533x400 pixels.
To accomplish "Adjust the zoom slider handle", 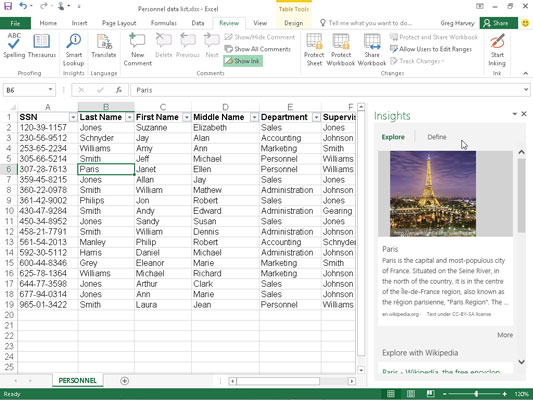I will tap(476, 394).
